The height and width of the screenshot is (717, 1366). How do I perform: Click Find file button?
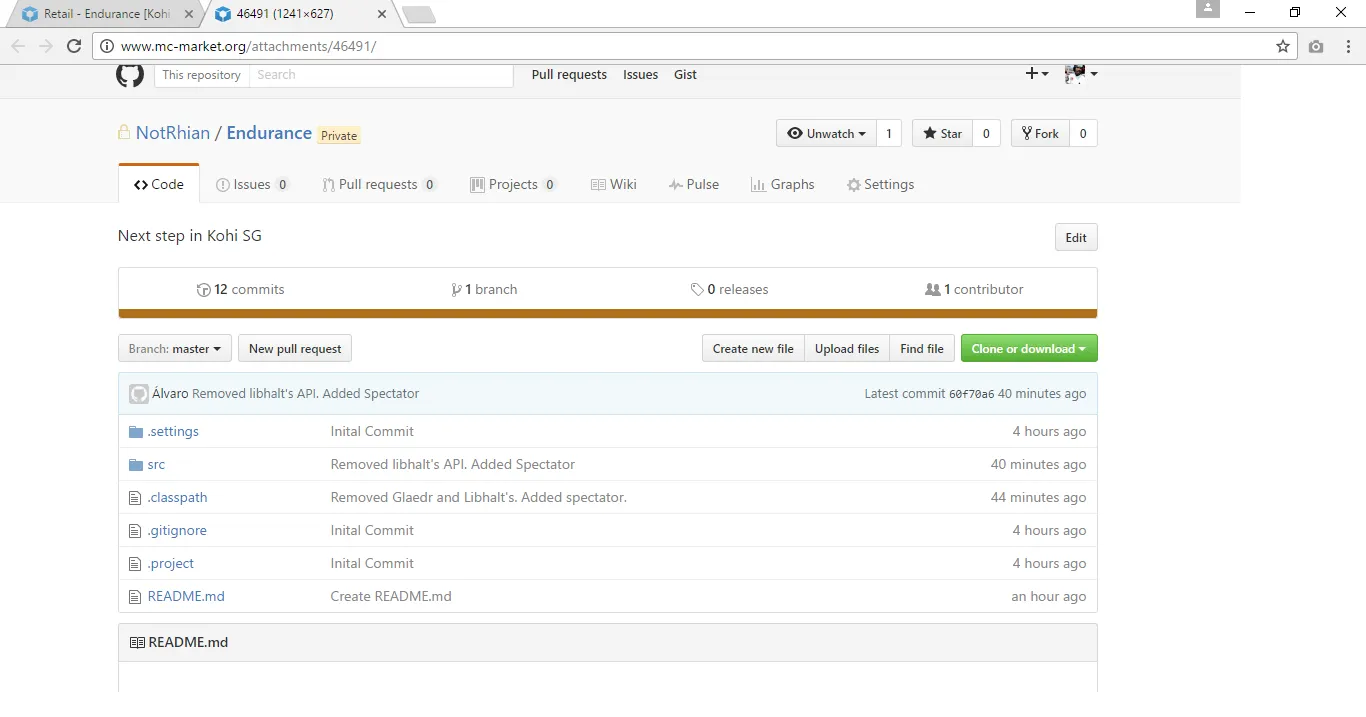(922, 348)
